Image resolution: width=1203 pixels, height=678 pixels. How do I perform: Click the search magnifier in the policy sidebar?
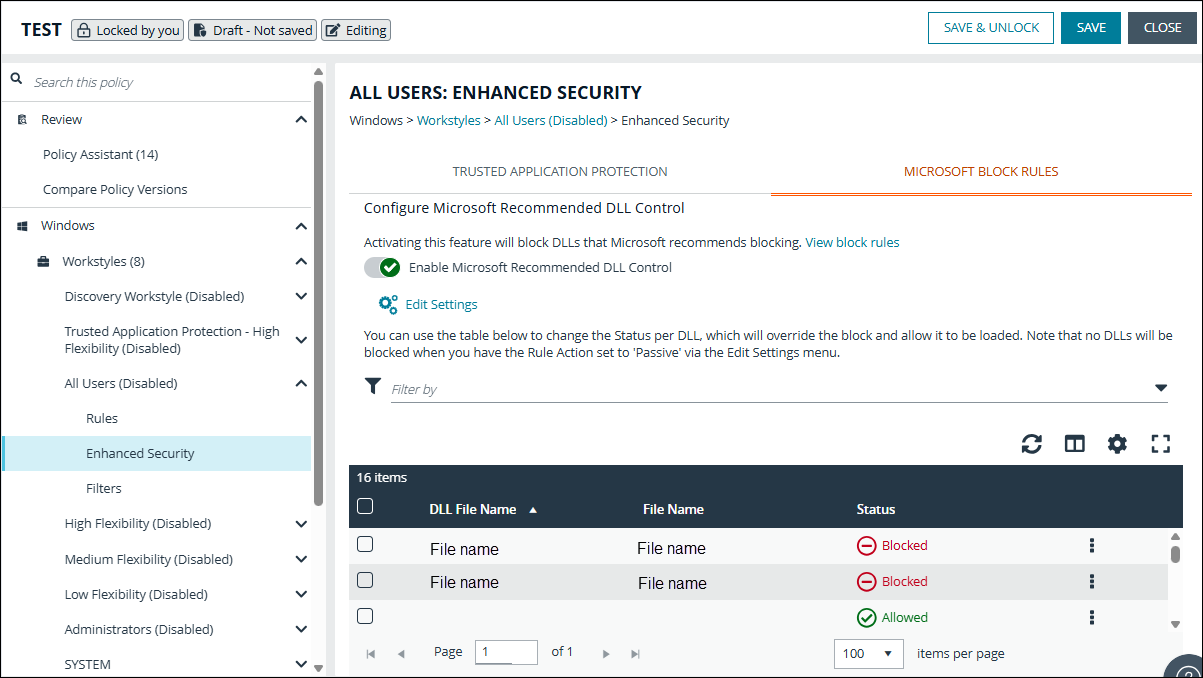pos(16,76)
